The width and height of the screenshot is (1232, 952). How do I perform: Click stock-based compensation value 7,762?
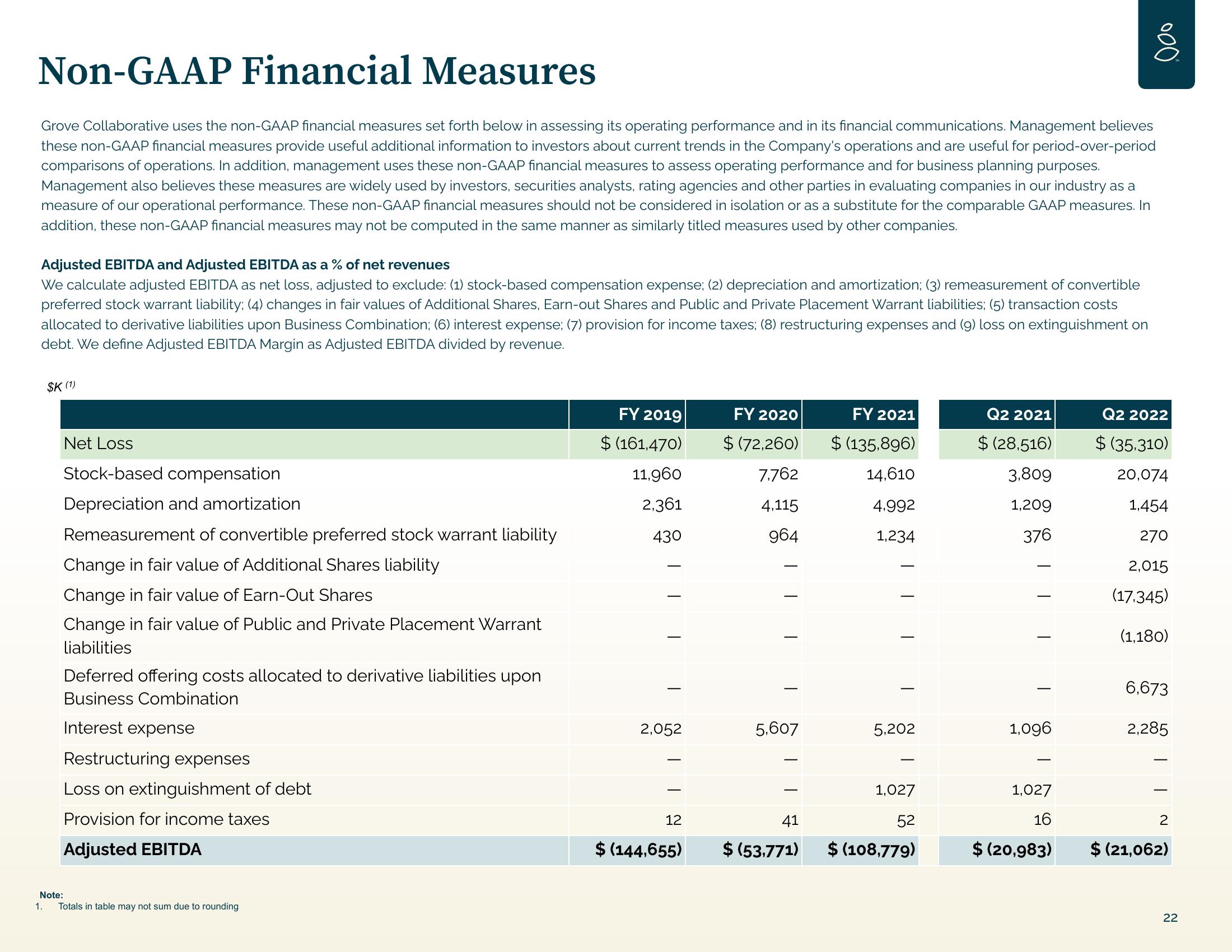pos(778,474)
